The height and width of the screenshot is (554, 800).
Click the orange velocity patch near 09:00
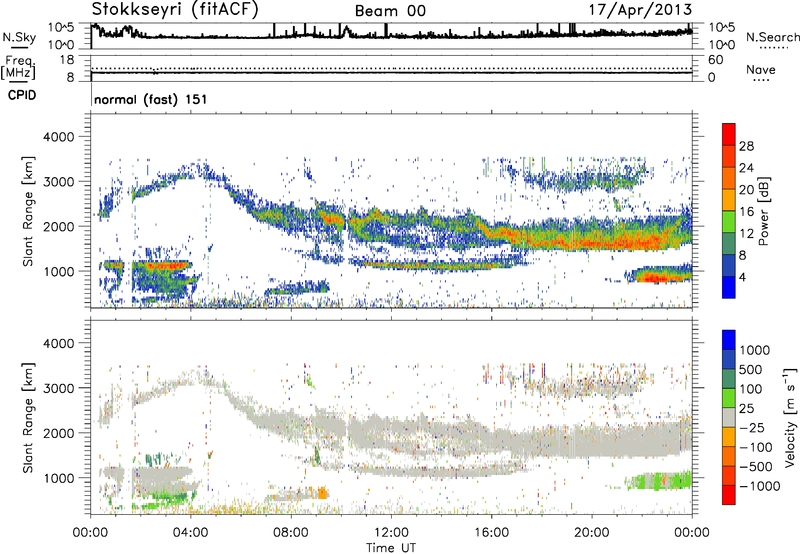coord(322,493)
